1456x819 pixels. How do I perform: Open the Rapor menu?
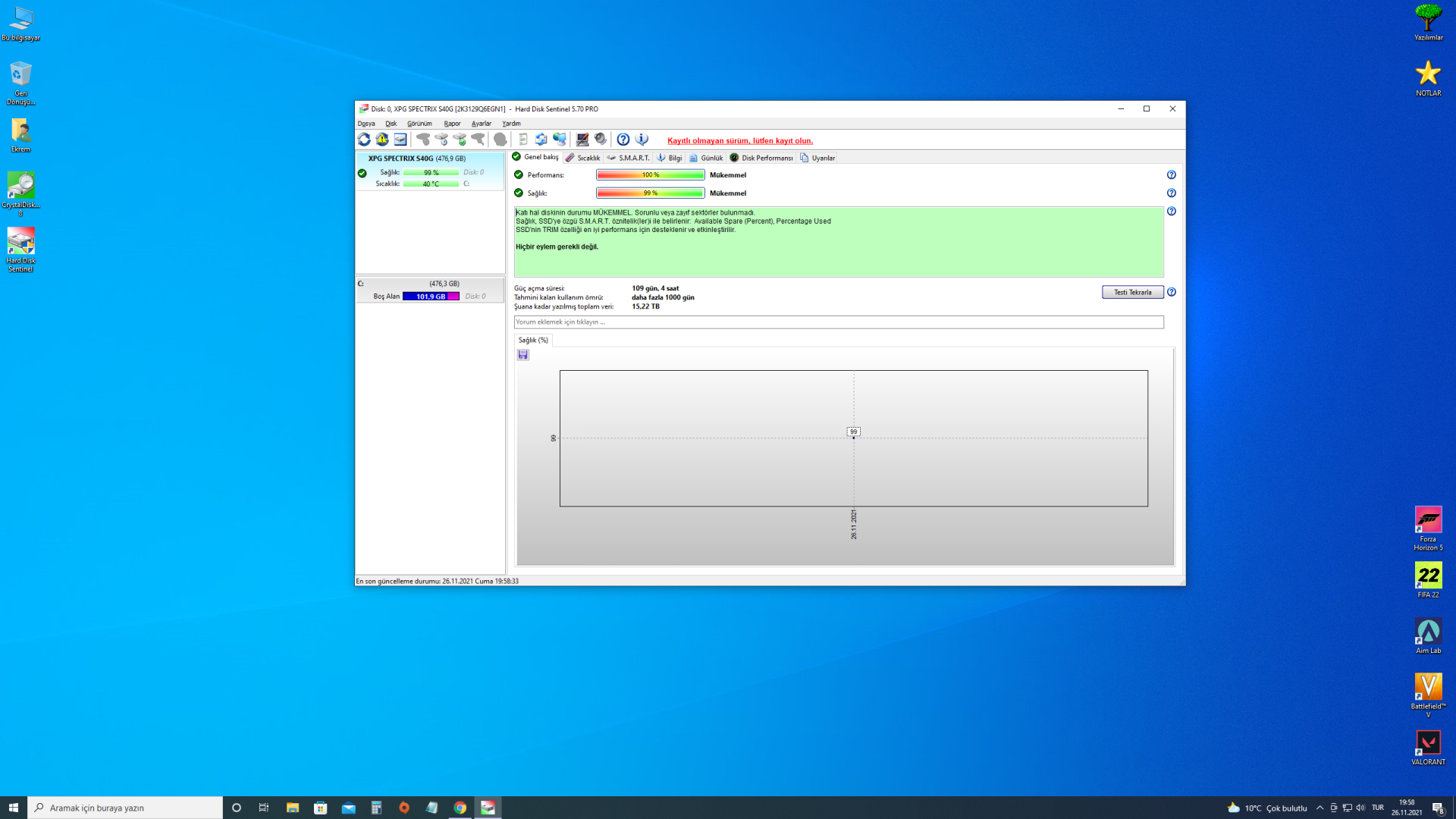(452, 124)
